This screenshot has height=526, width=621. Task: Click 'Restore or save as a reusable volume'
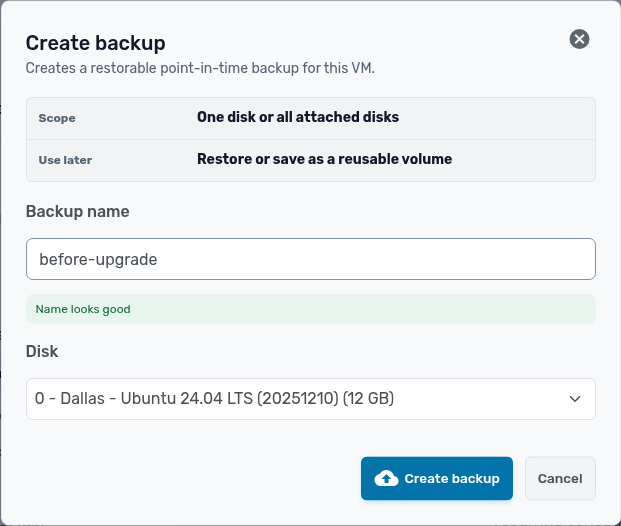324,159
